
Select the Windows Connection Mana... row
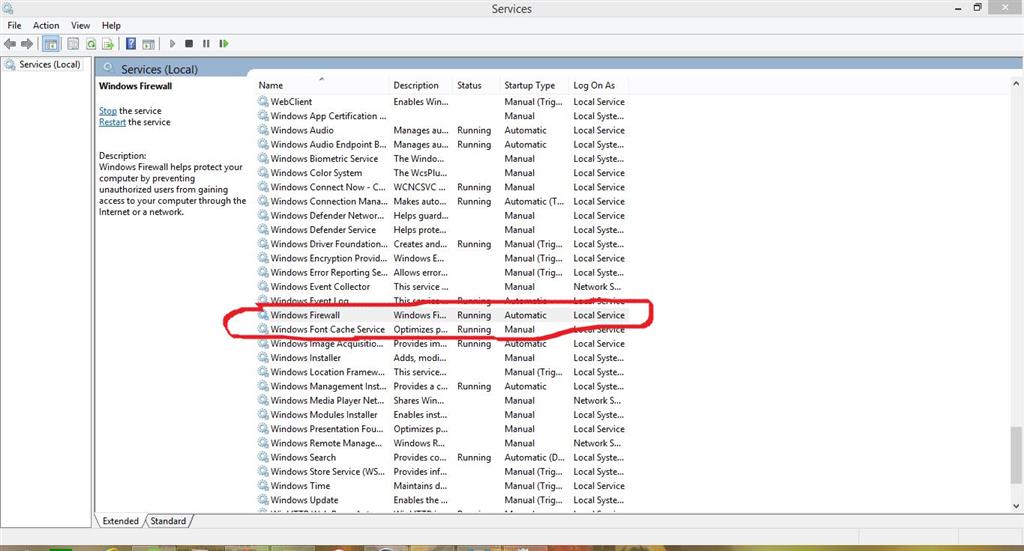(x=441, y=202)
